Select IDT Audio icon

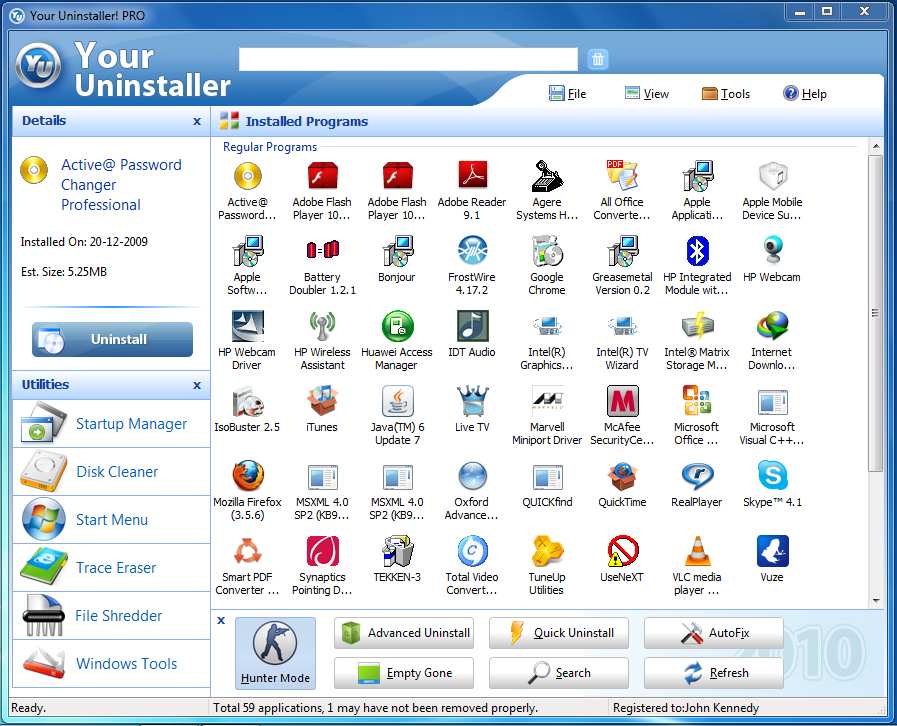click(x=473, y=326)
